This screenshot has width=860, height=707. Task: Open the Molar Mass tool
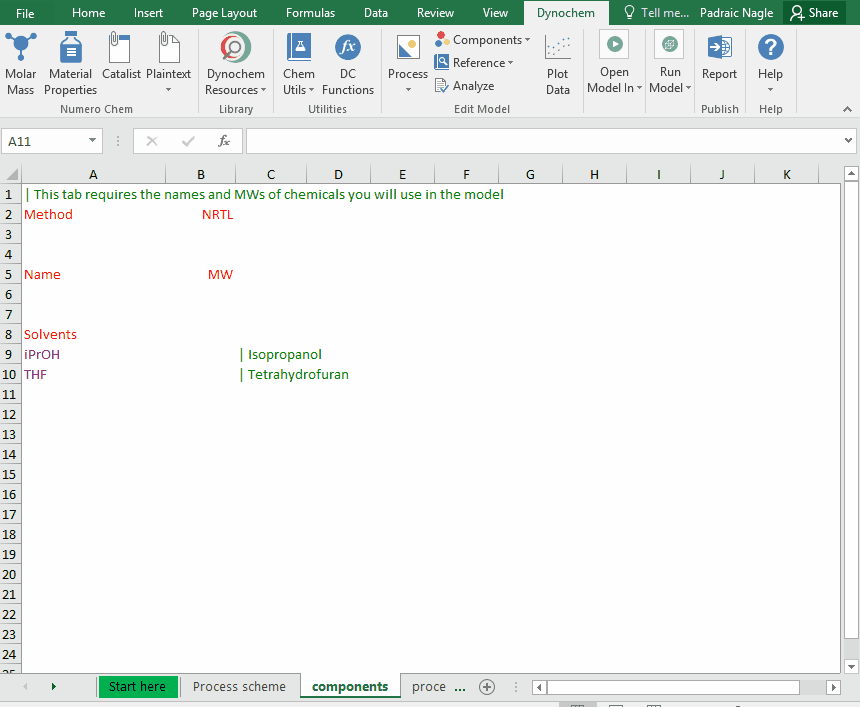(21, 63)
